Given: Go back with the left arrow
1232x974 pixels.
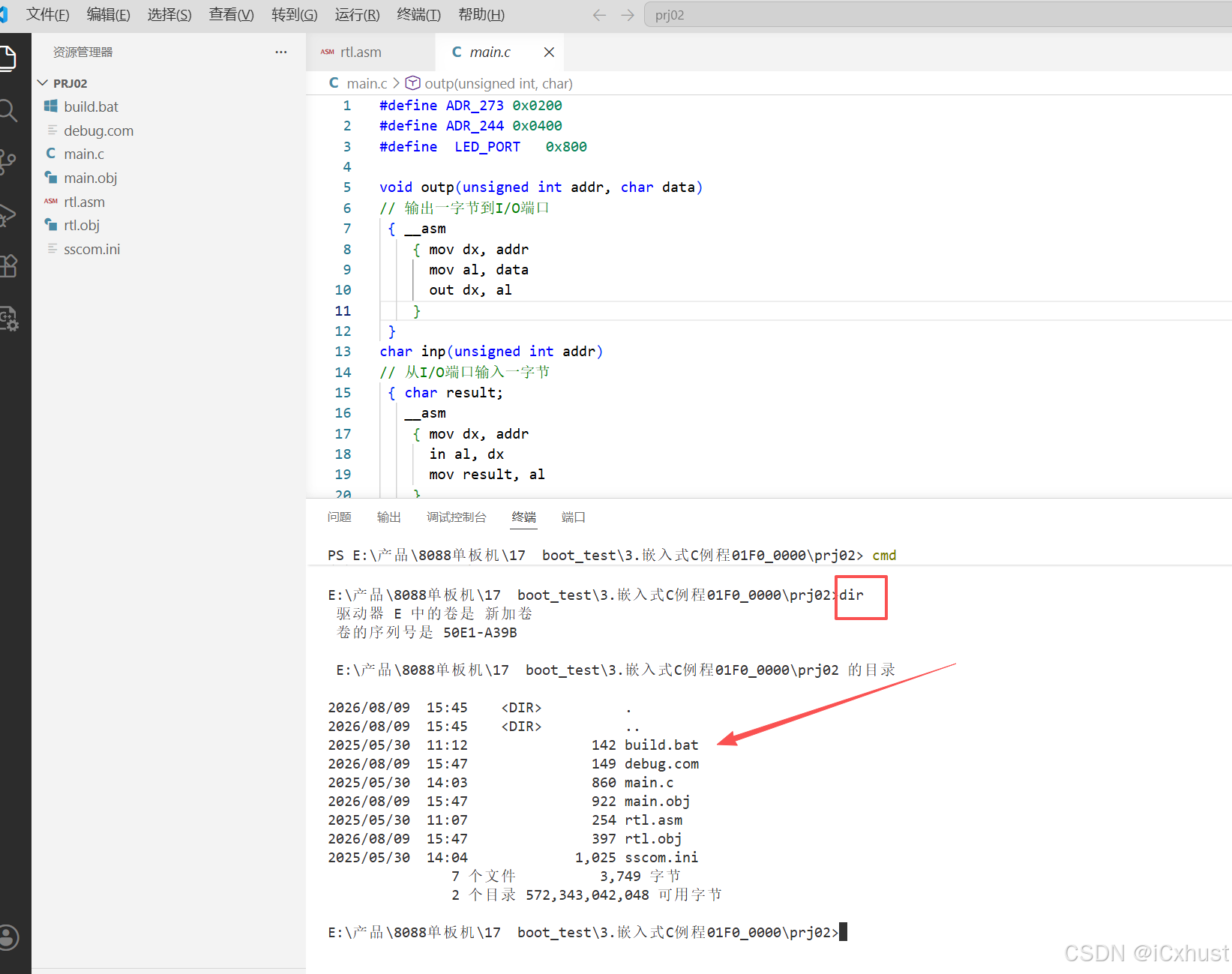Looking at the screenshot, I should [598, 15].
